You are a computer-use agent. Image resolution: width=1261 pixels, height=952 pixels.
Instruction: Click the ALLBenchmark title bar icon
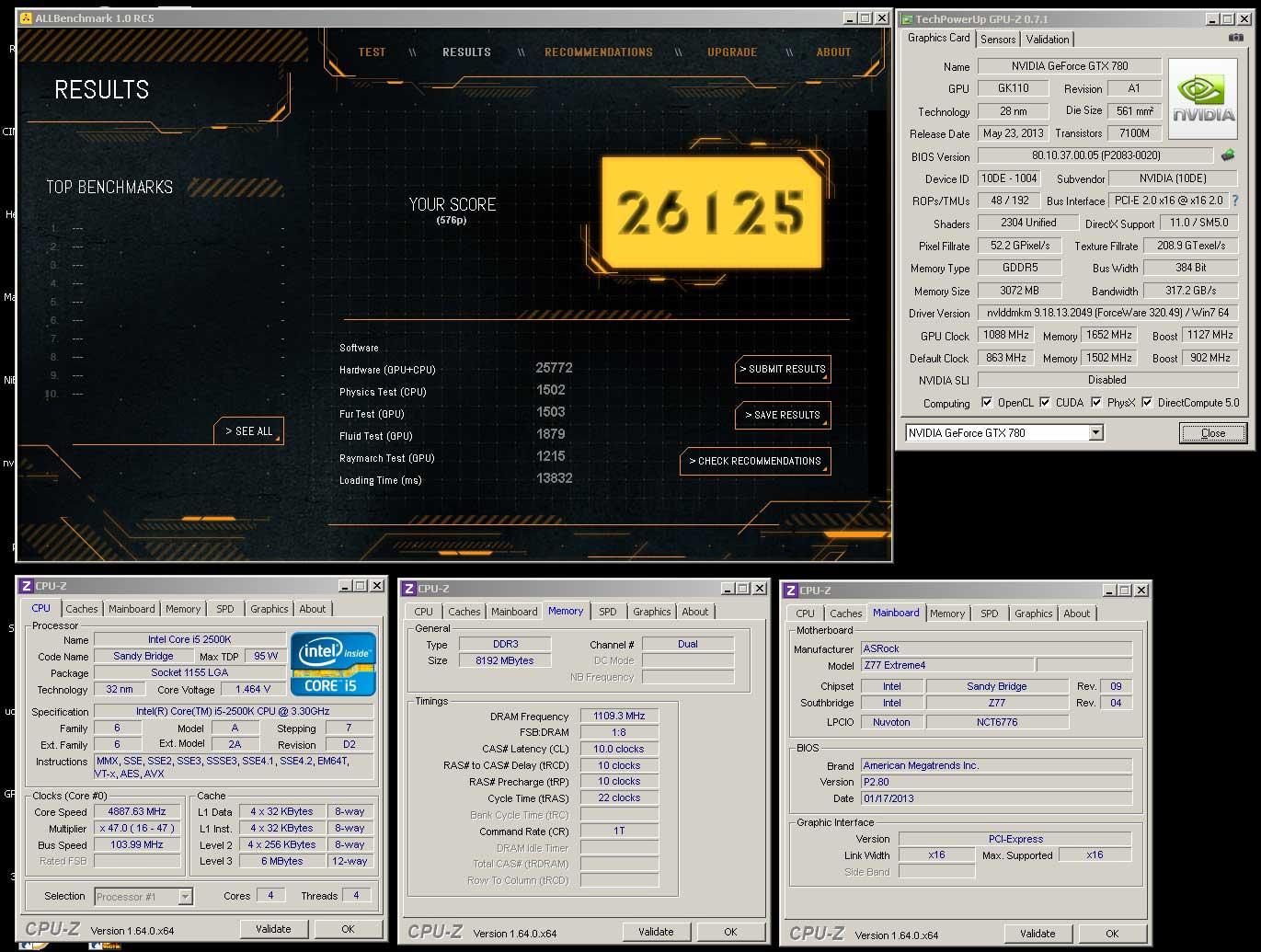26,17
